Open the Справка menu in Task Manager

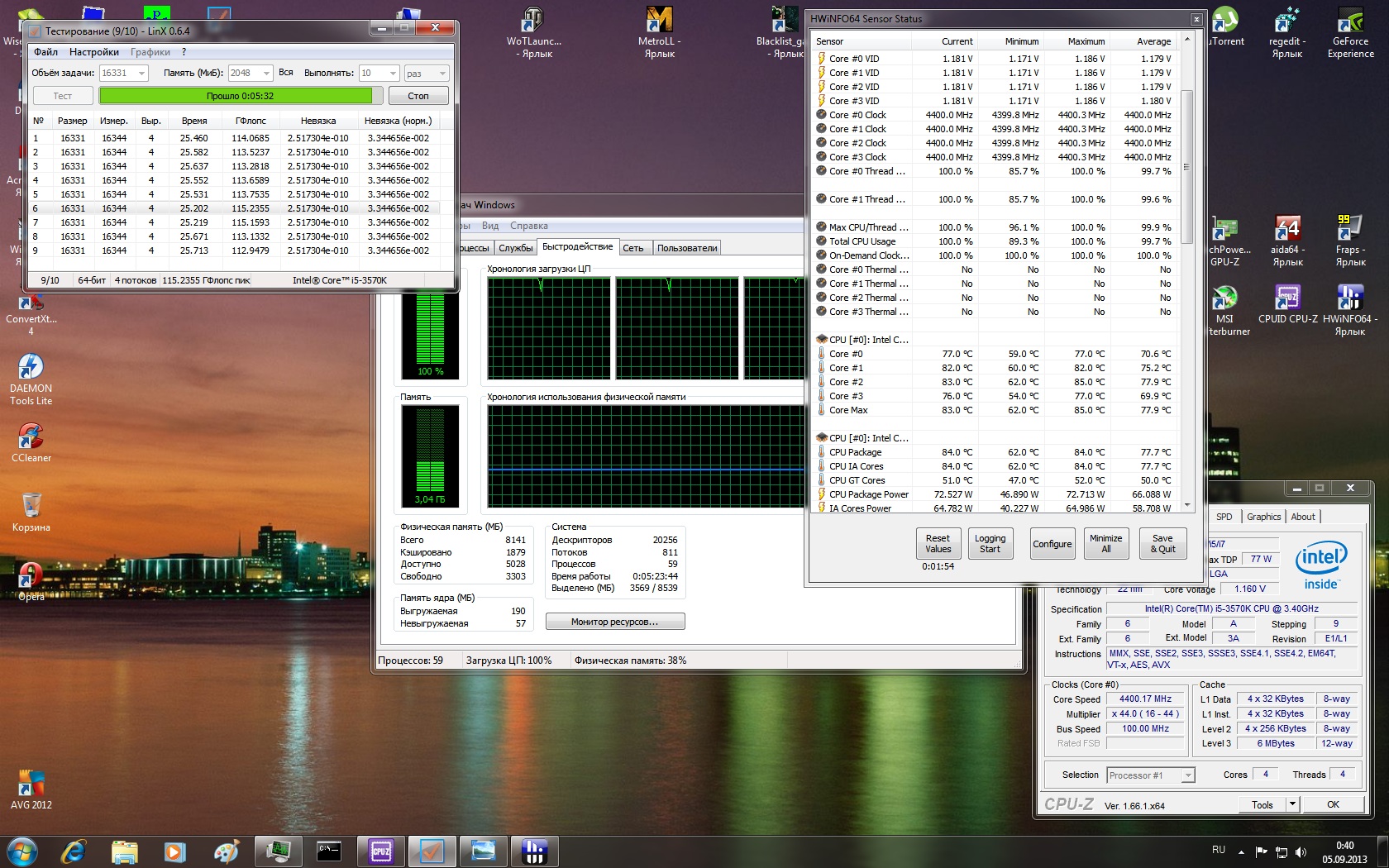[x=528, y=226]
